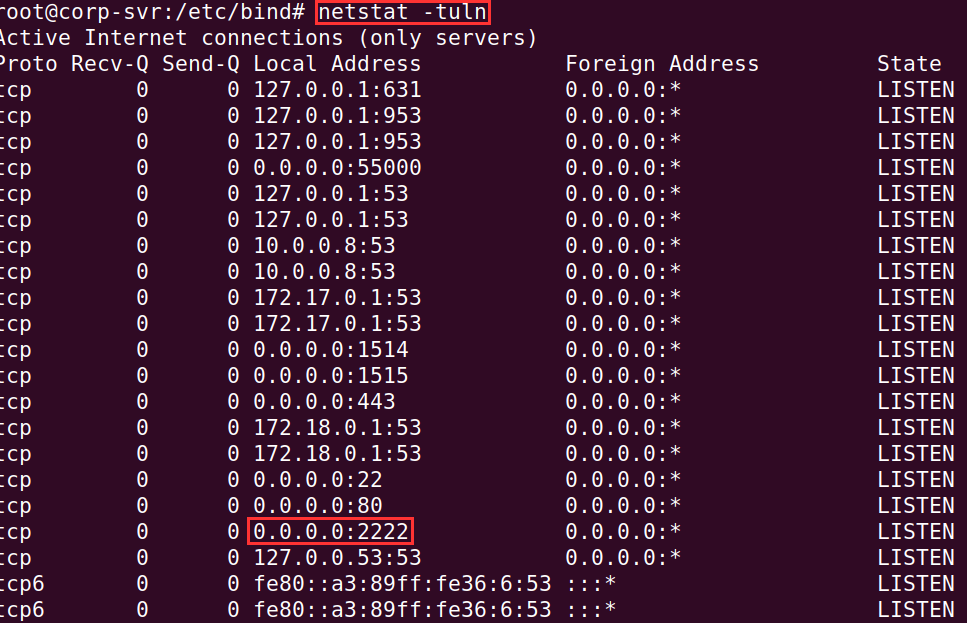Click the Recv-Q column header

(109, 64)
